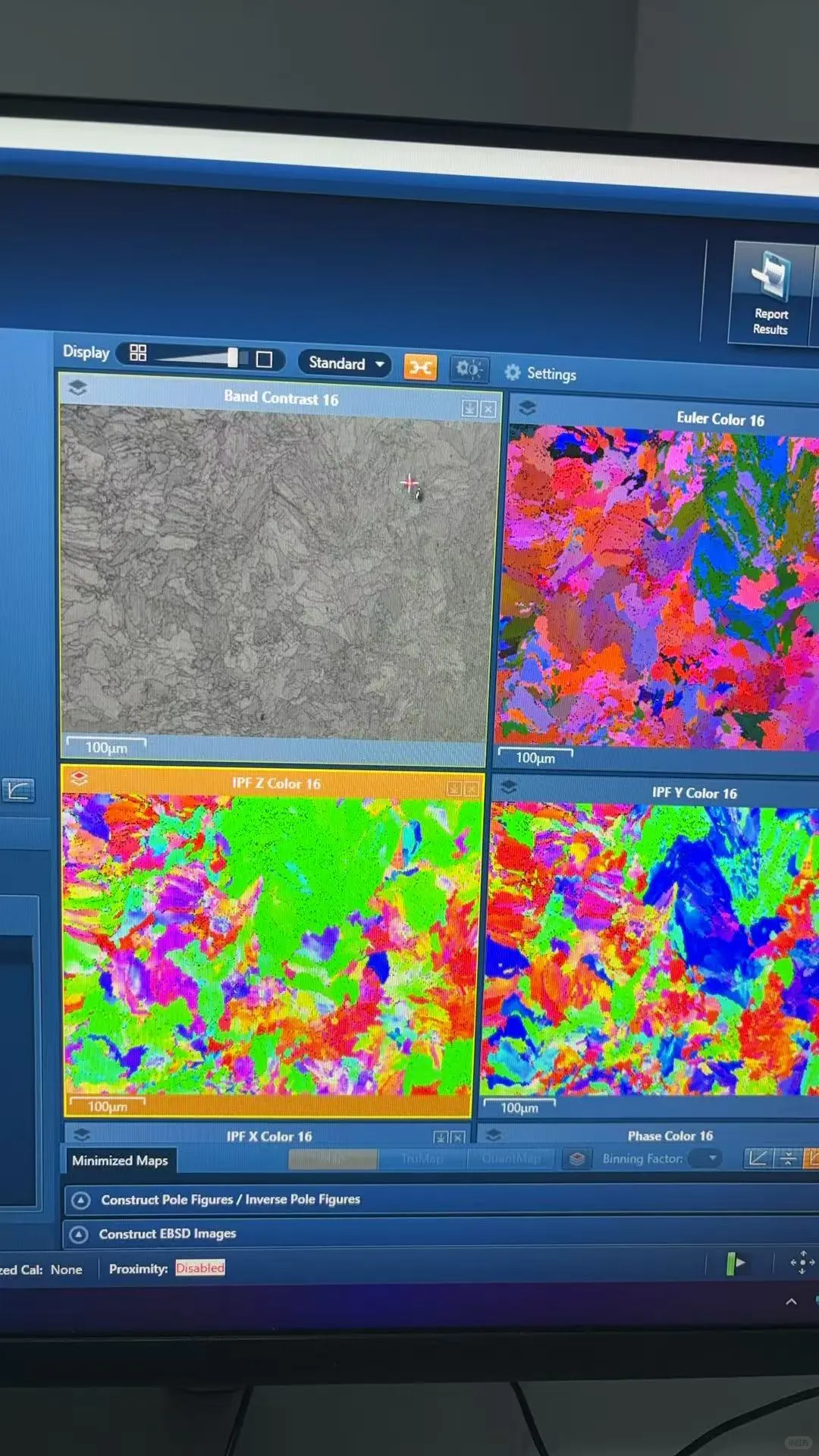Select the highlighted map mode before TruMap

coord(333,1159)
